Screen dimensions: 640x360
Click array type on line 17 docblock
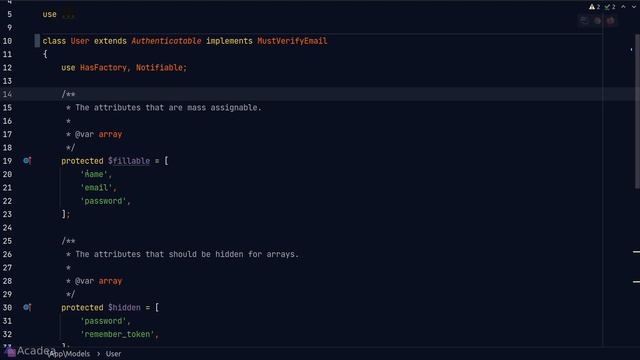point(110,134)
